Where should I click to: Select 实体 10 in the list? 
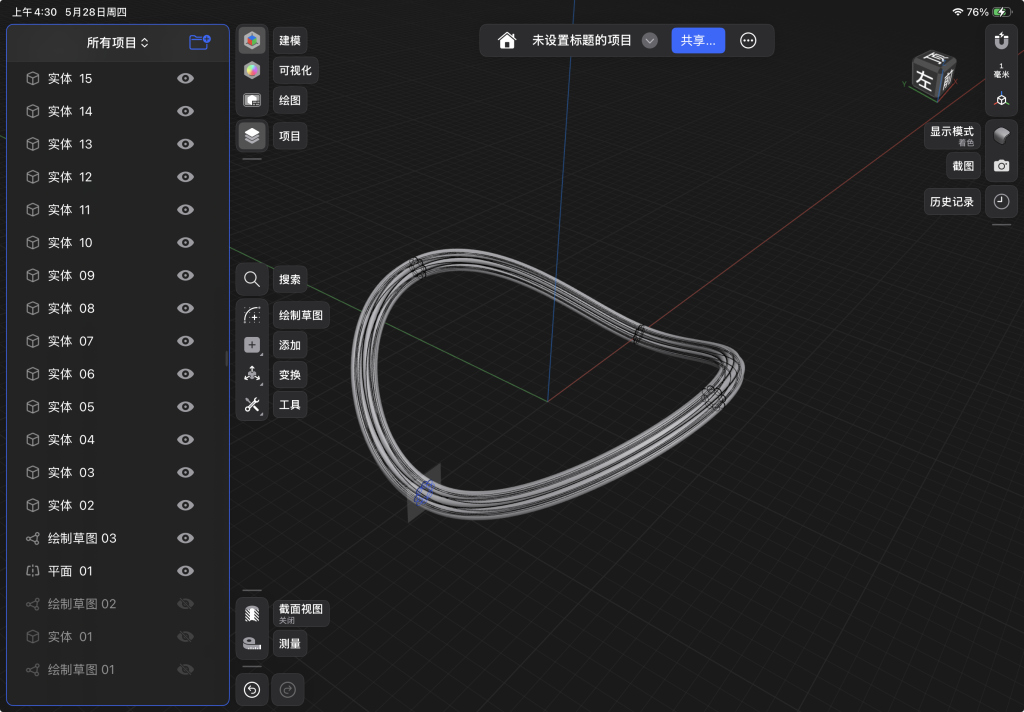click(x=118, y=243)
